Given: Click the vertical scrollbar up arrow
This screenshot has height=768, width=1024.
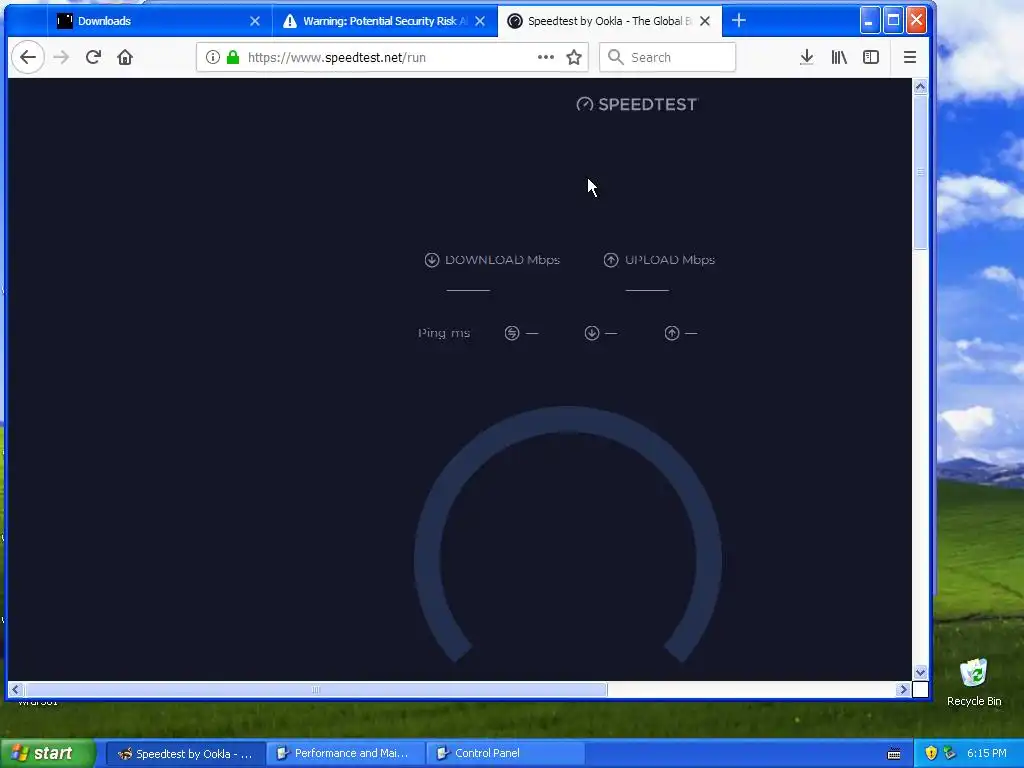Looking at the screenshot, I should point(920,86).
